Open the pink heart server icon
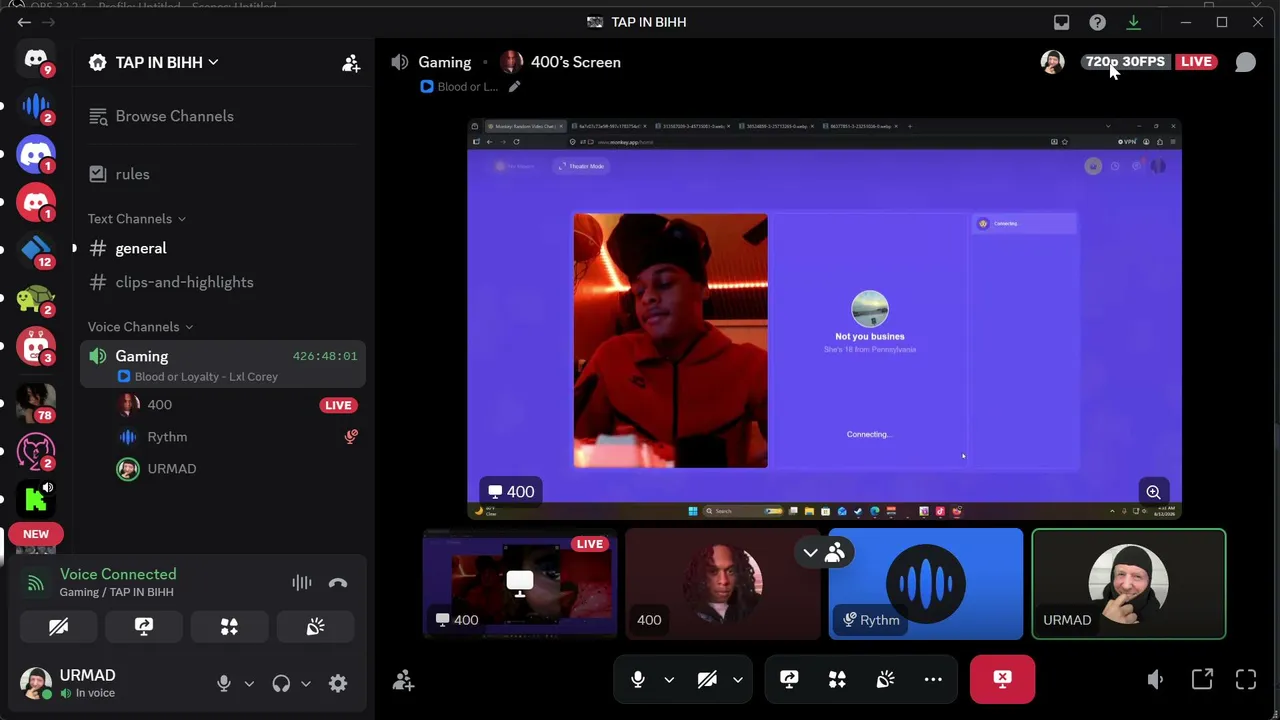 [36, 451]
